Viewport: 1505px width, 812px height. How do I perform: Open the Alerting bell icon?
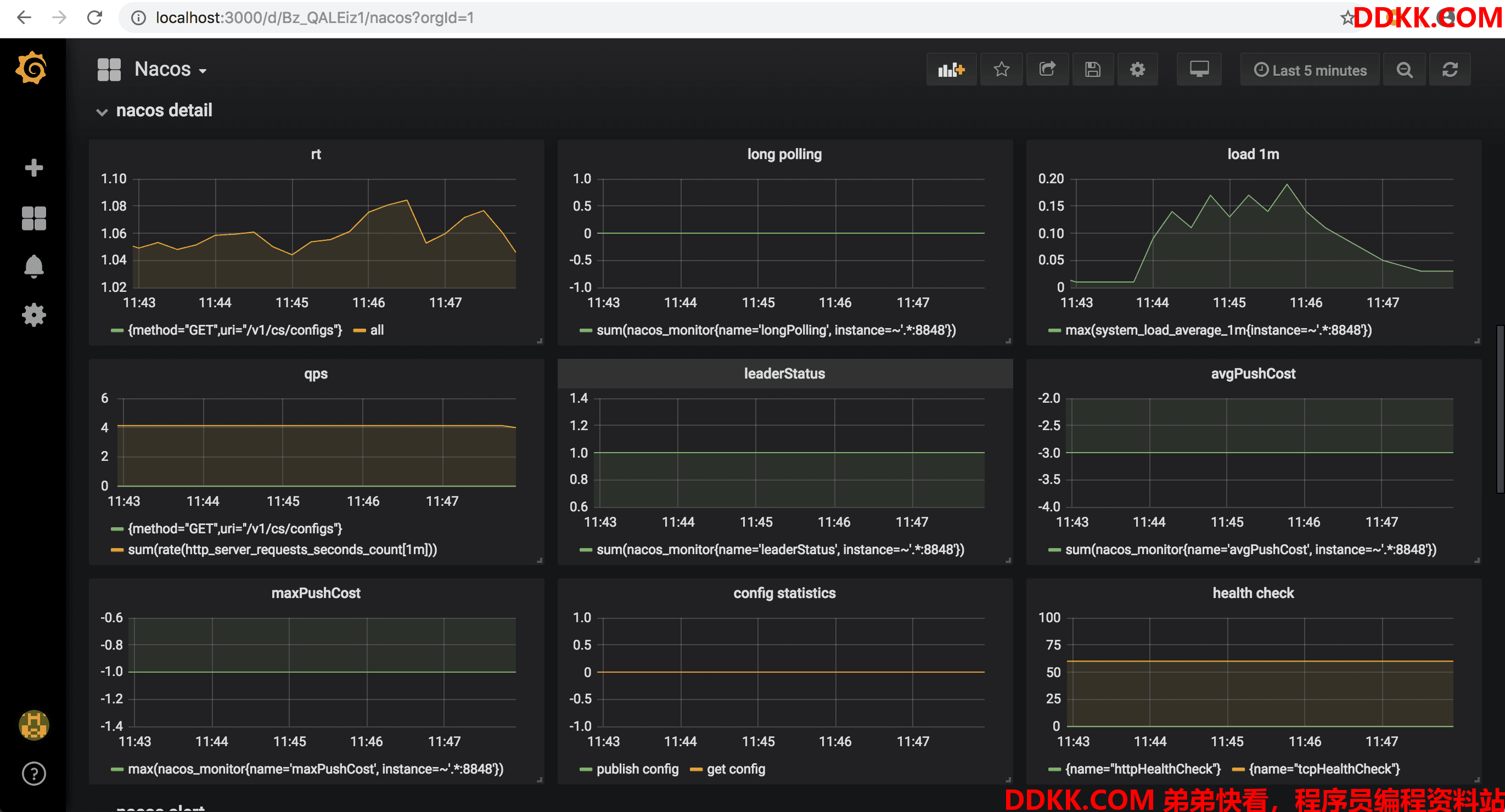[x=34, y=267]
